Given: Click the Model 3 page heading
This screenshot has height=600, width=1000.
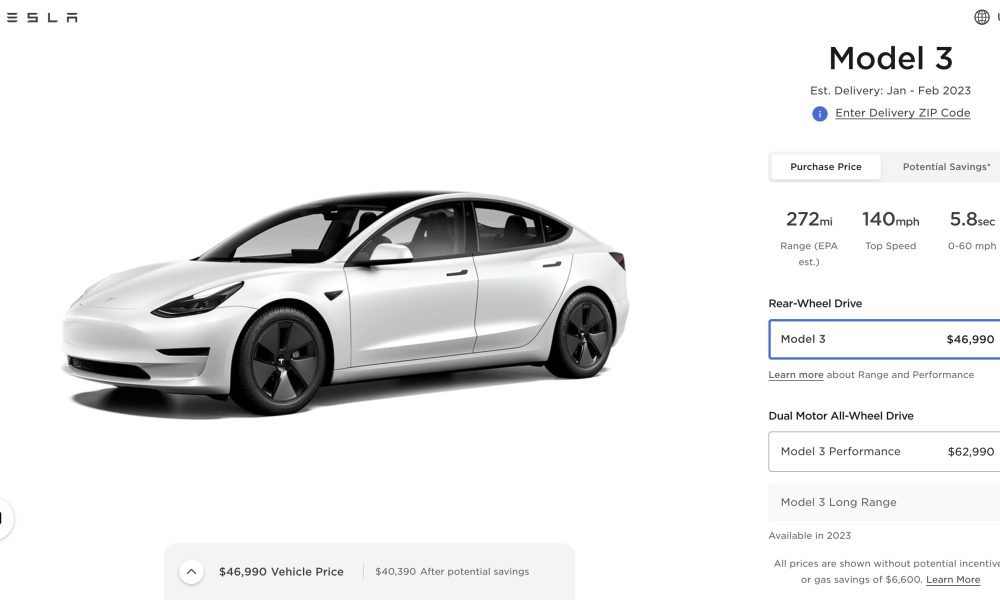Looking at the screenshot, I should pos(890,58).
